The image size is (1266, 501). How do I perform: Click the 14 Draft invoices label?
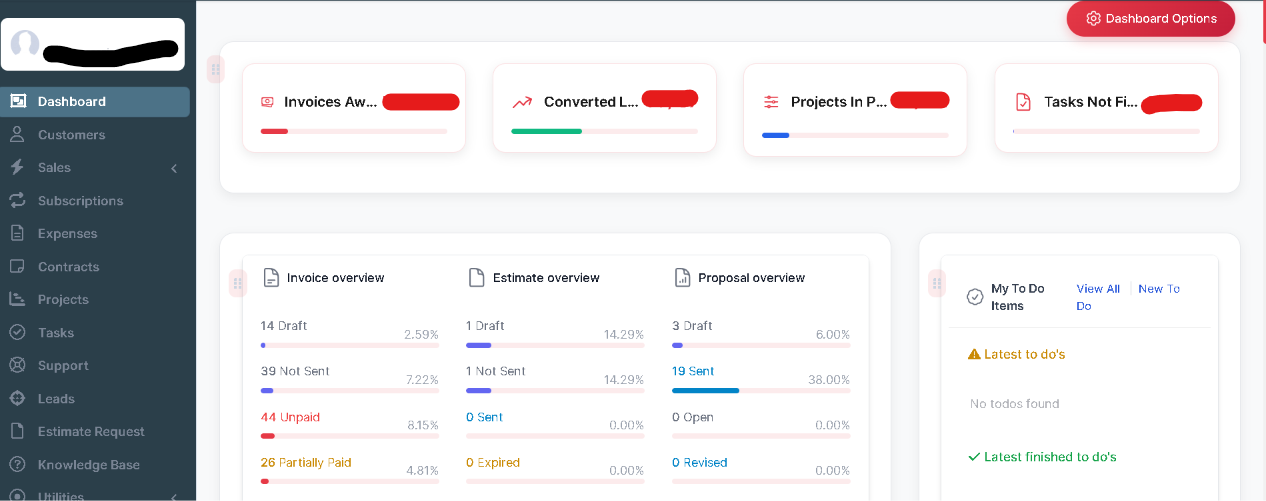(284, 326)
